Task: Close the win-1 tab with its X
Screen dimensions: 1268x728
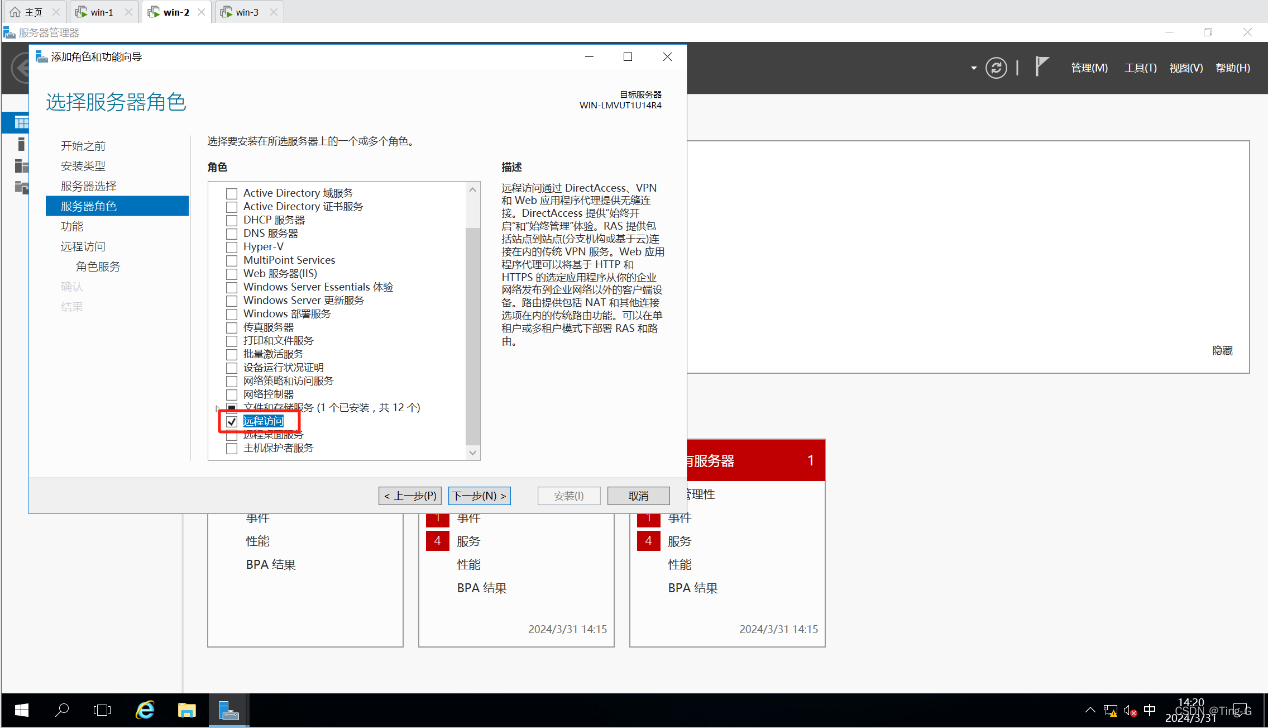Action: point(128,12)
